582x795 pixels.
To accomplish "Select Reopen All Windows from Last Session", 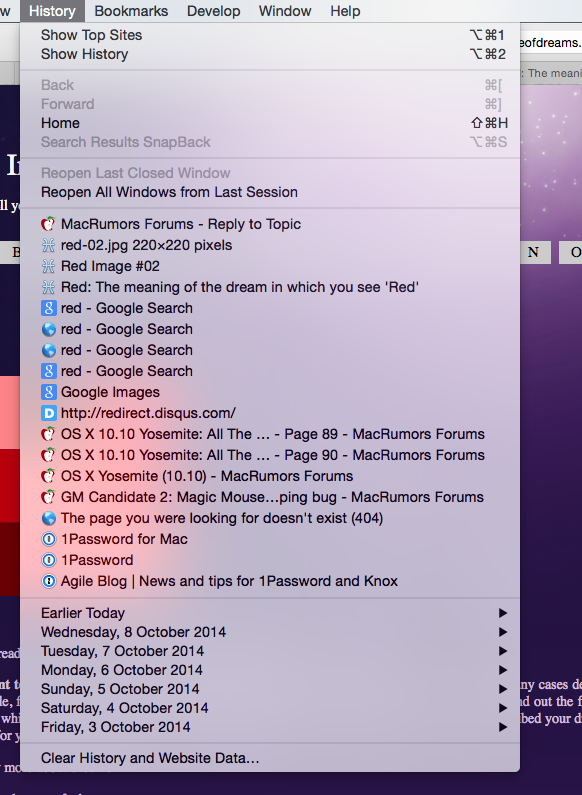I will tap(270, 192).
